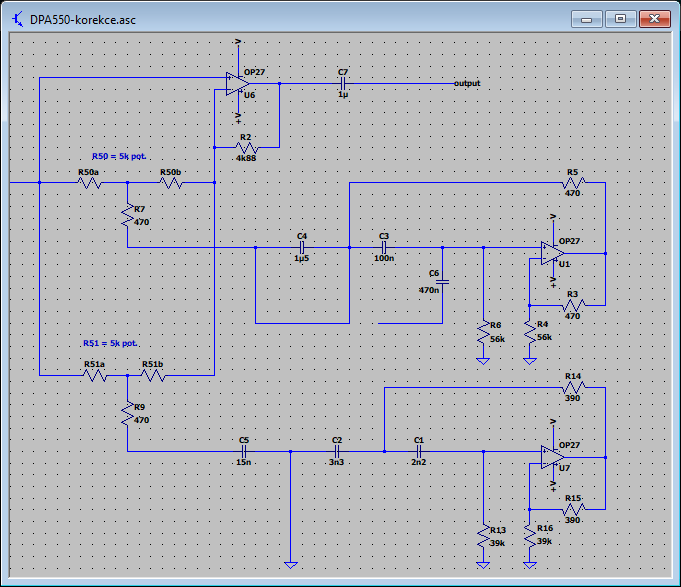This screenshot has height=587, width=681.
Task: Click resistor R2 4k88 symbol
Action: [246, 148]
